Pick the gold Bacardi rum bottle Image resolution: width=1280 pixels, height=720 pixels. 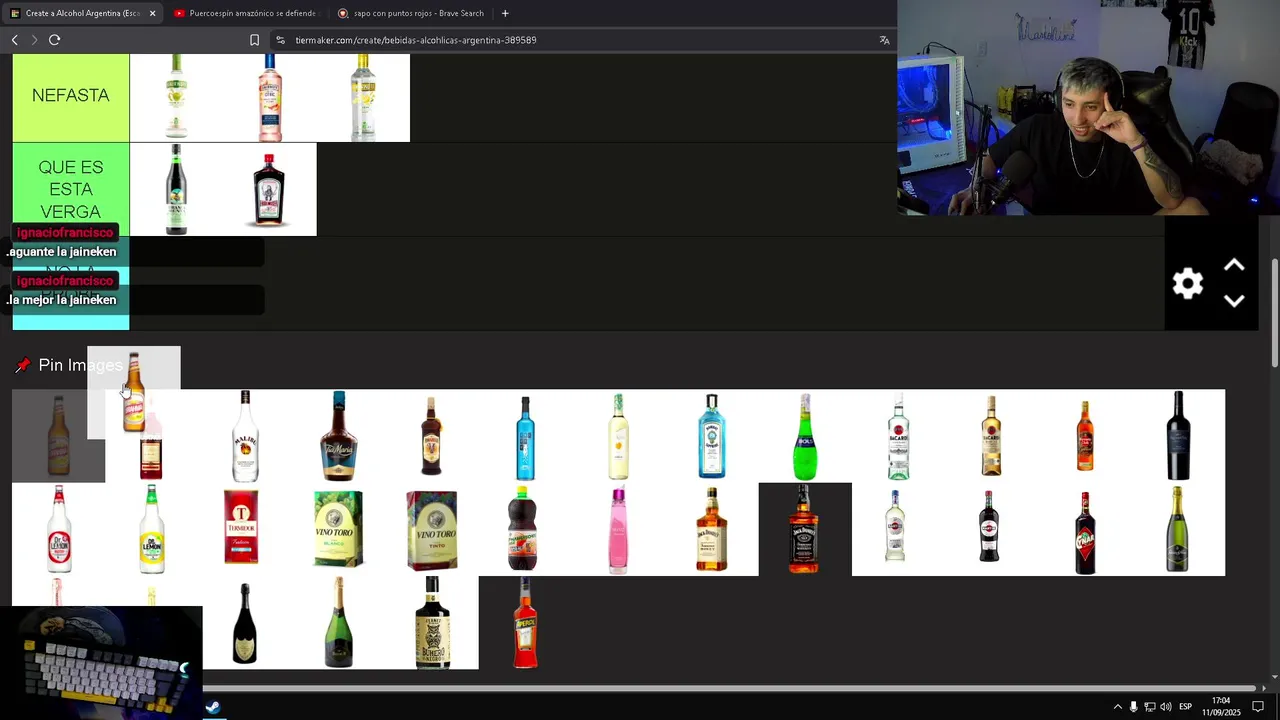pos(992,436)
